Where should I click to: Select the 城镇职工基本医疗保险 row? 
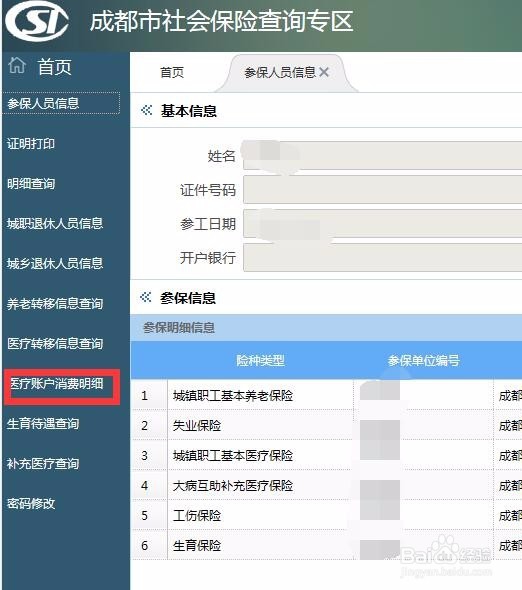tap(327, 455)
